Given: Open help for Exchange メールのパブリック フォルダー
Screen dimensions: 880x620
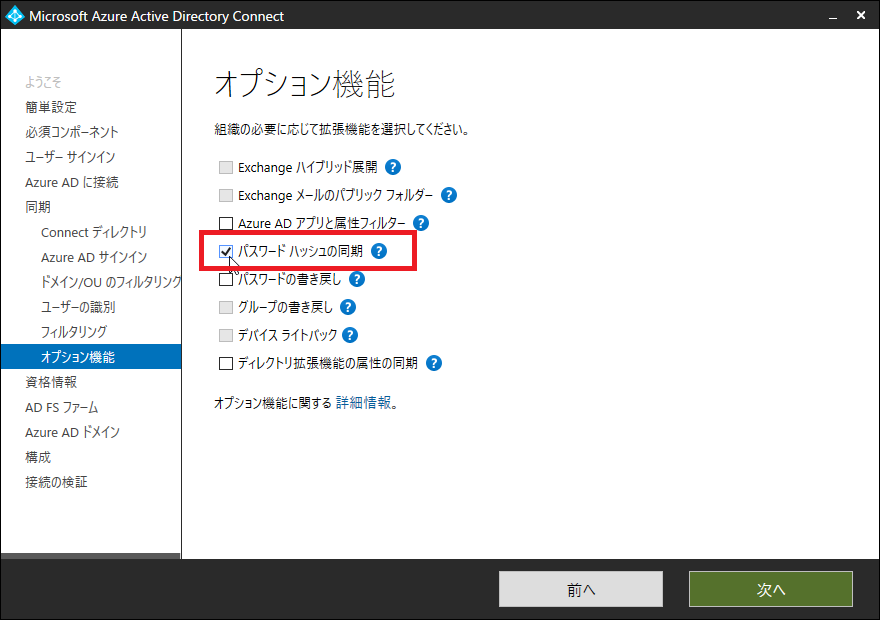Looking at the screenshot, I should coord(449,195).
